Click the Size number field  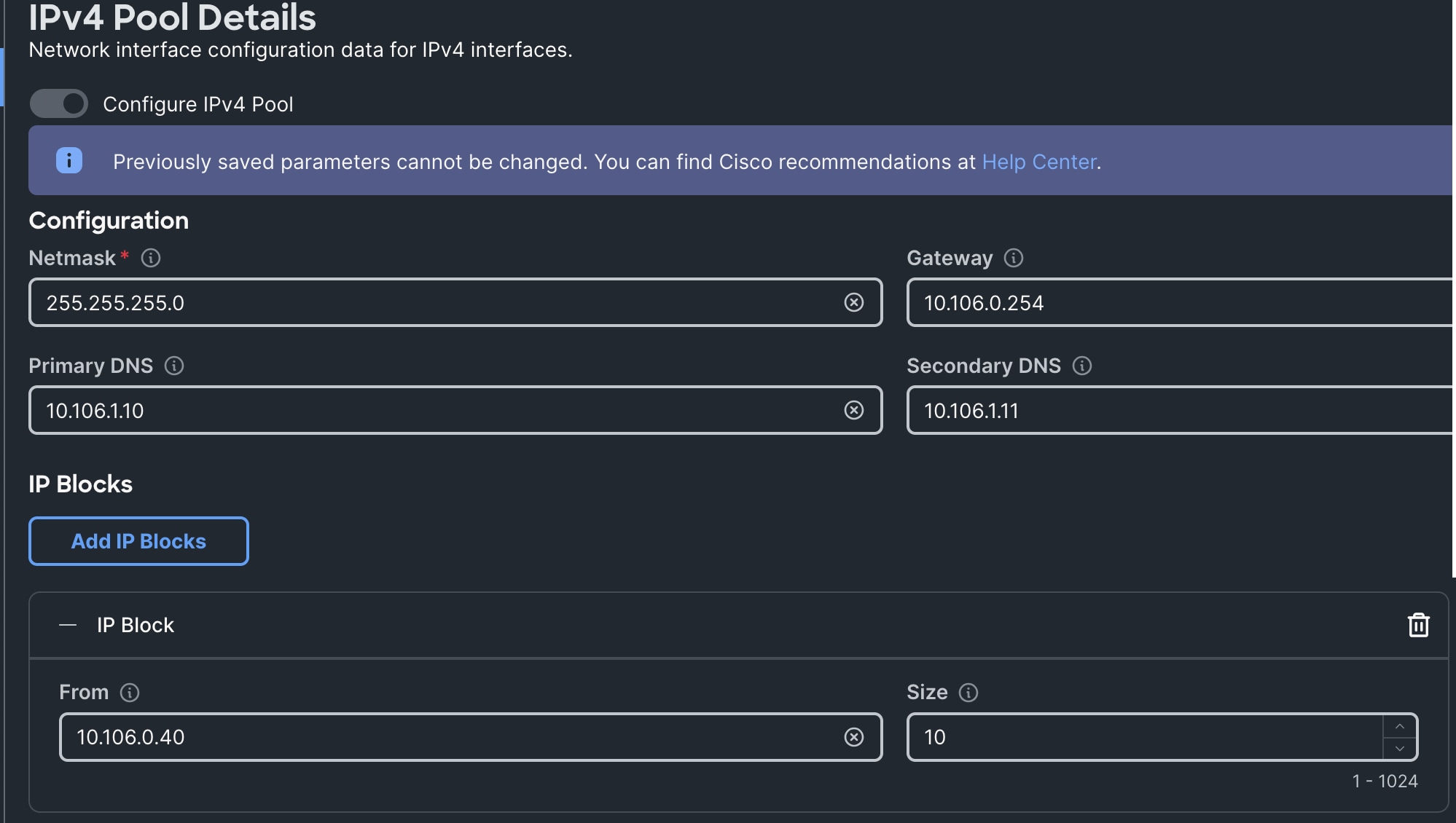[1144, 737]
